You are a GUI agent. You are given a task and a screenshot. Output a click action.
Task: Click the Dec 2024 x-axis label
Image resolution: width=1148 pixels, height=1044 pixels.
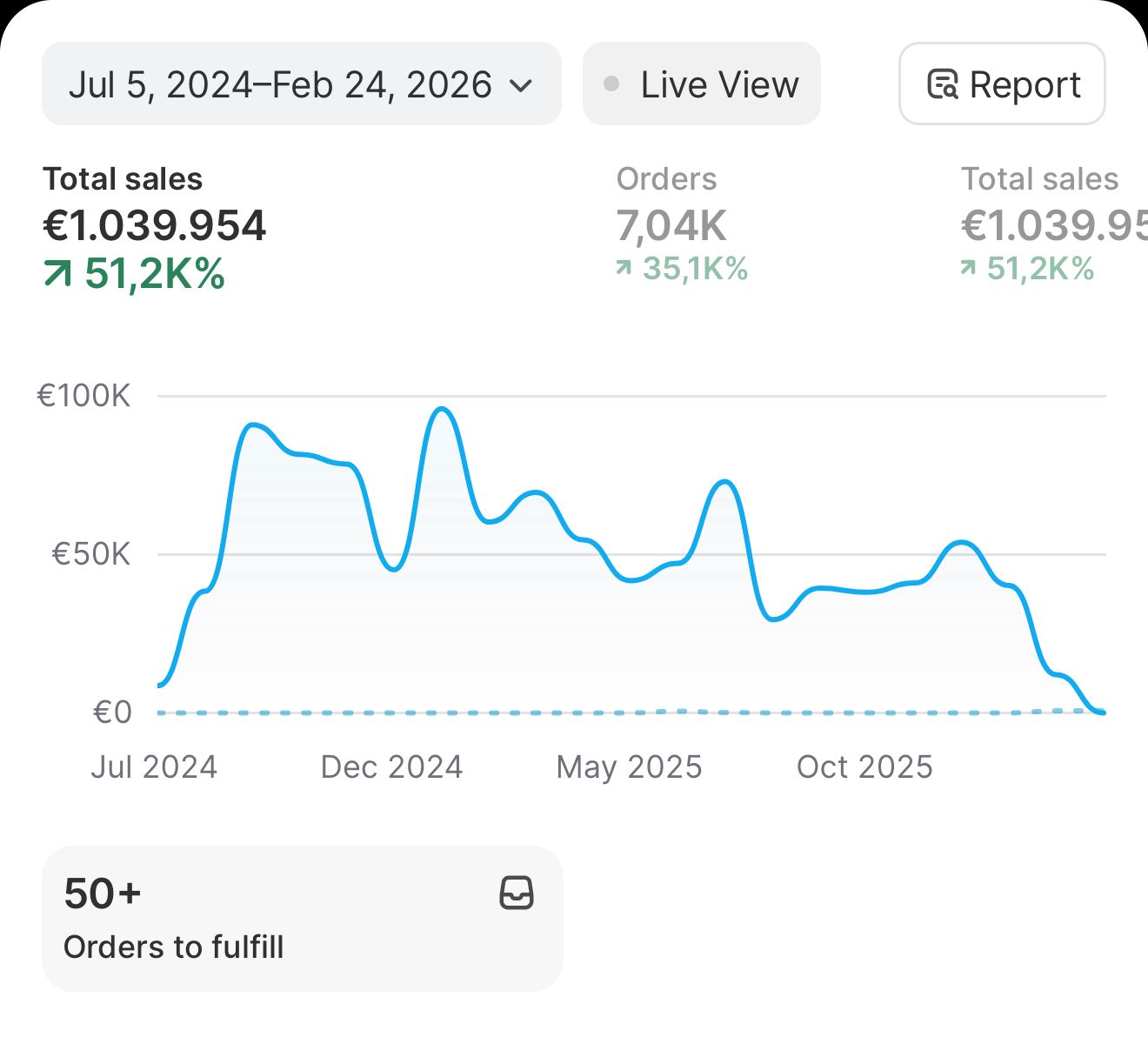click(391, 767)
